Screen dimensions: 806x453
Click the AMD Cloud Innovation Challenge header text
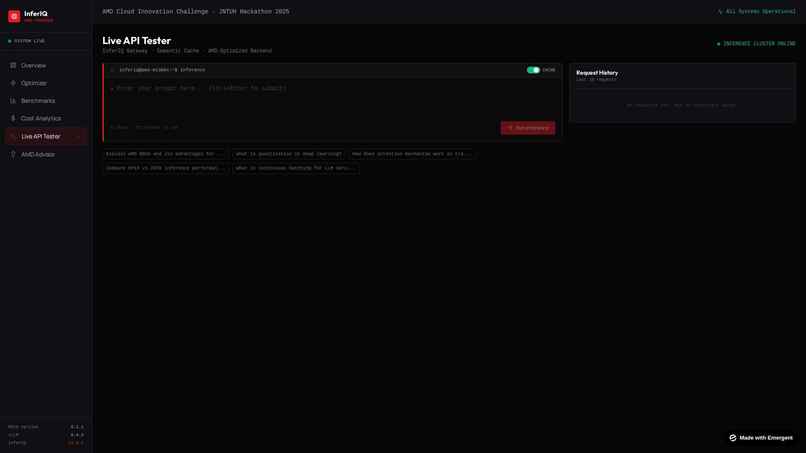[195, 11]
